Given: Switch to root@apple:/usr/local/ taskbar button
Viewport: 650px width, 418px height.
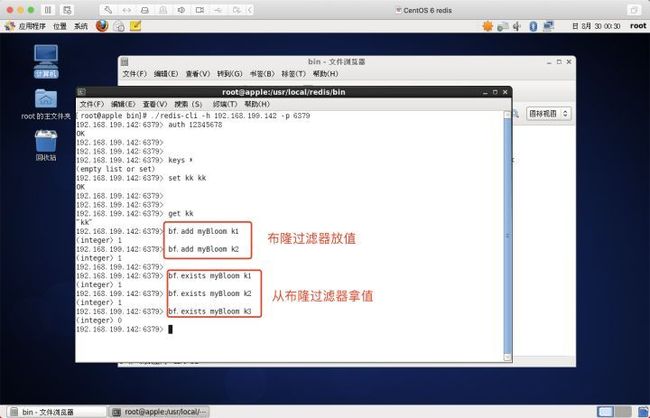Looking at the screenshot, I should [x=160, y=412].
